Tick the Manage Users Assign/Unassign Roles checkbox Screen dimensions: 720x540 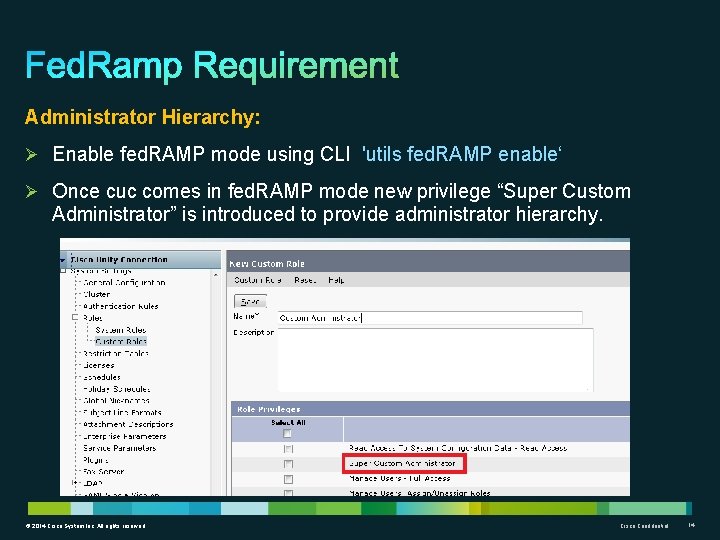[x=288, y=493]
